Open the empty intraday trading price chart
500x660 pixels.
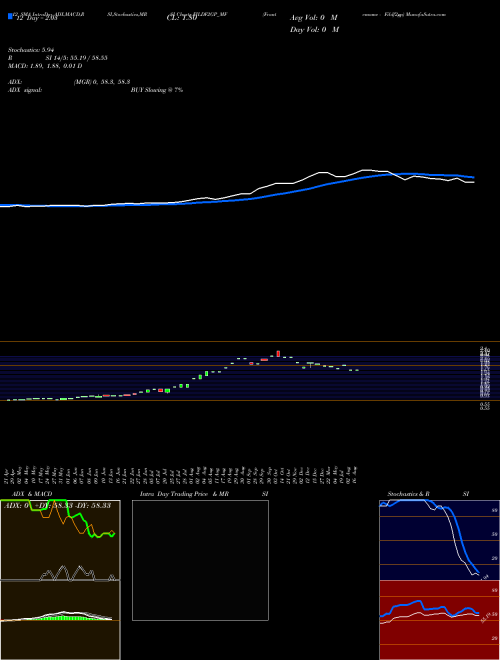tap(200, 560)
